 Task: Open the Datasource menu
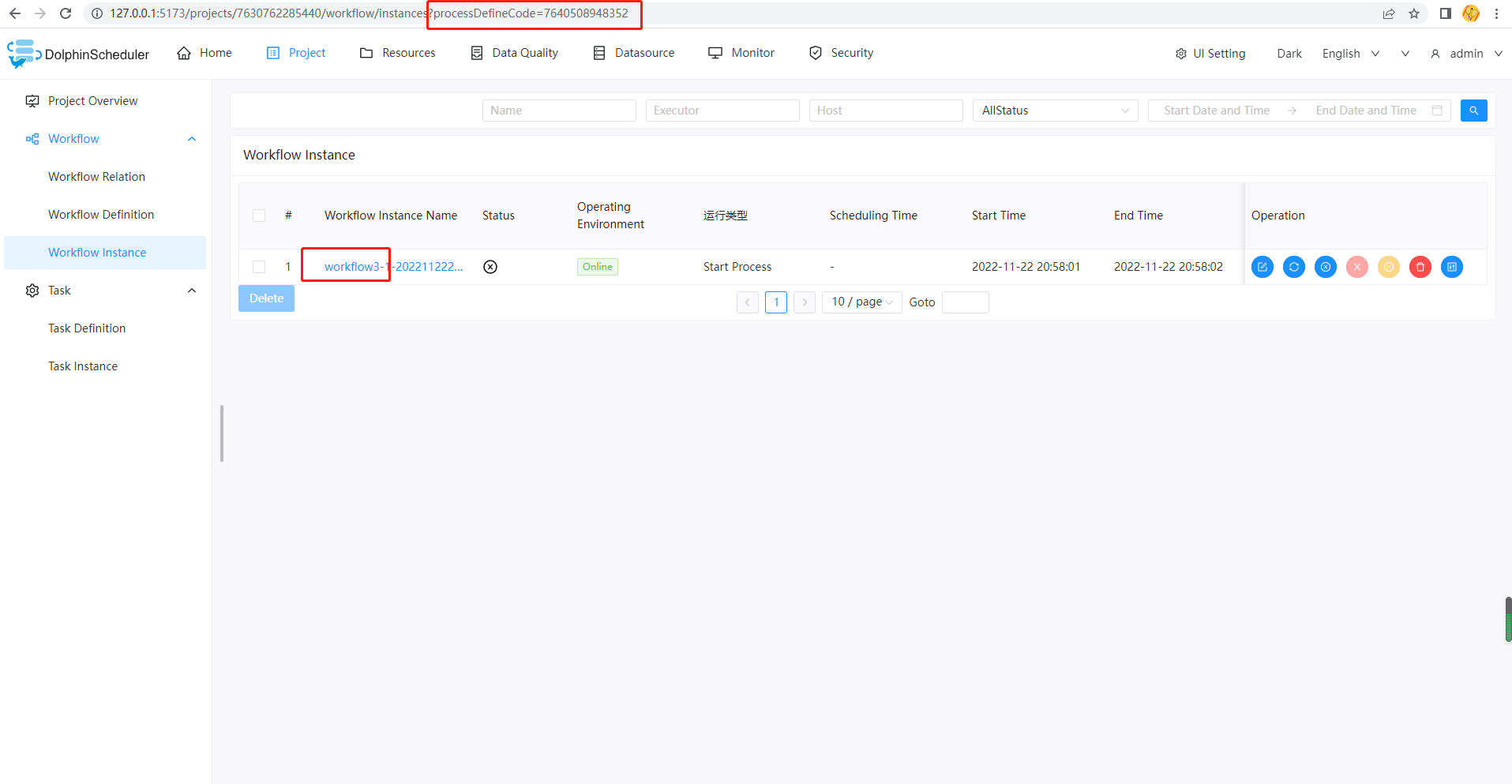click(x=633, y=53)
